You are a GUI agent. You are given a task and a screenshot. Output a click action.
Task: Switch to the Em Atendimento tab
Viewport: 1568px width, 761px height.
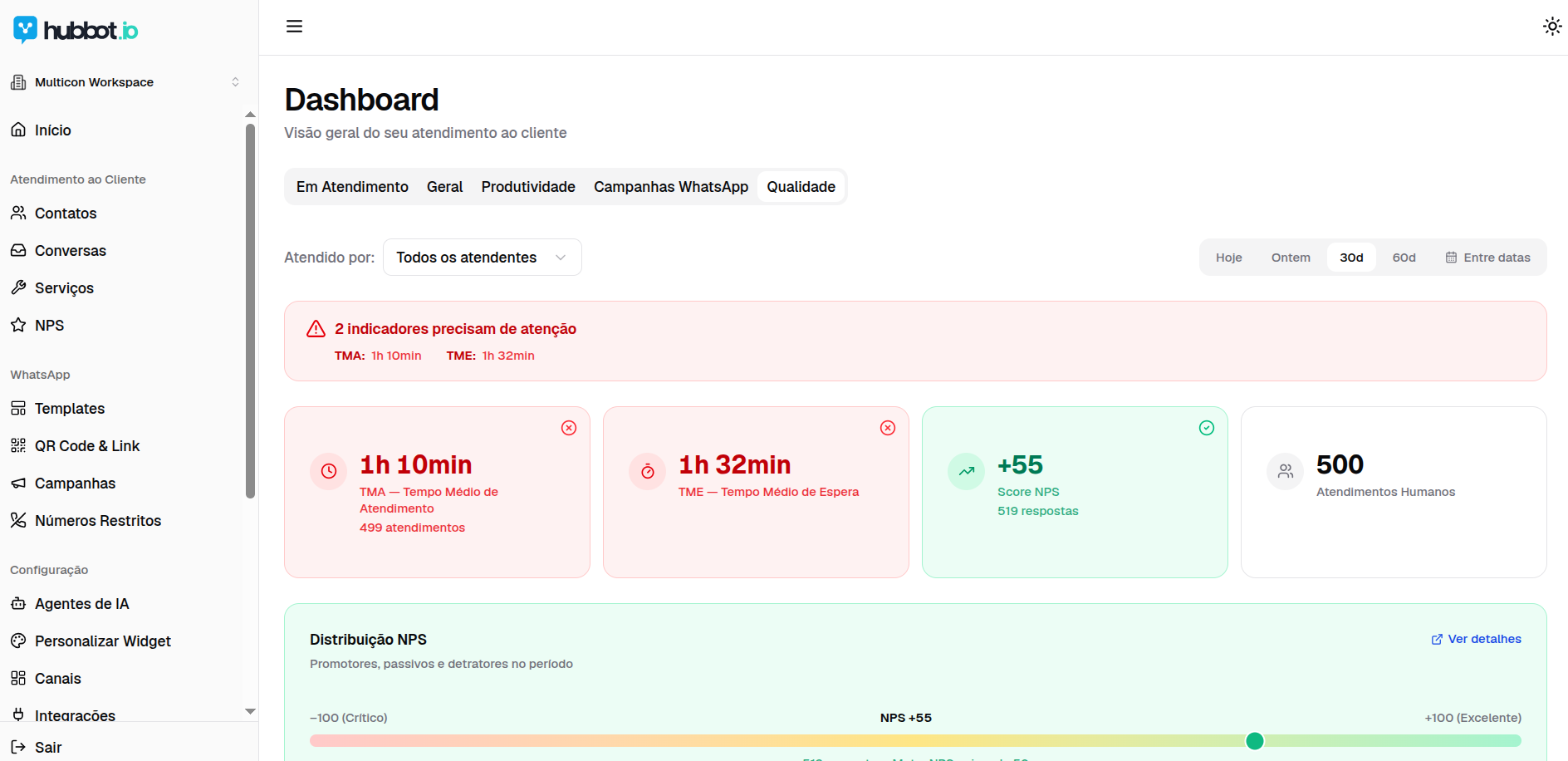pyautogui.click(x=352, y=187)
